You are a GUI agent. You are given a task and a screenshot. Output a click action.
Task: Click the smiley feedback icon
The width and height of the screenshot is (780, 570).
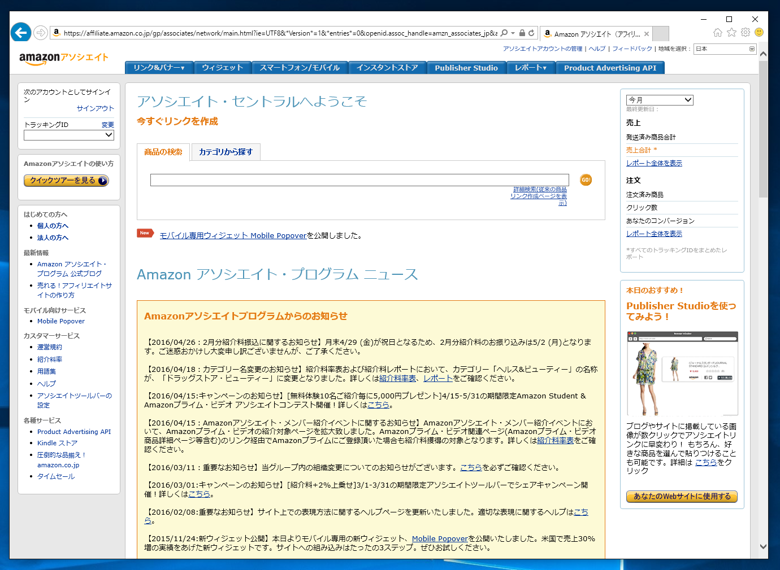point(759,32)
